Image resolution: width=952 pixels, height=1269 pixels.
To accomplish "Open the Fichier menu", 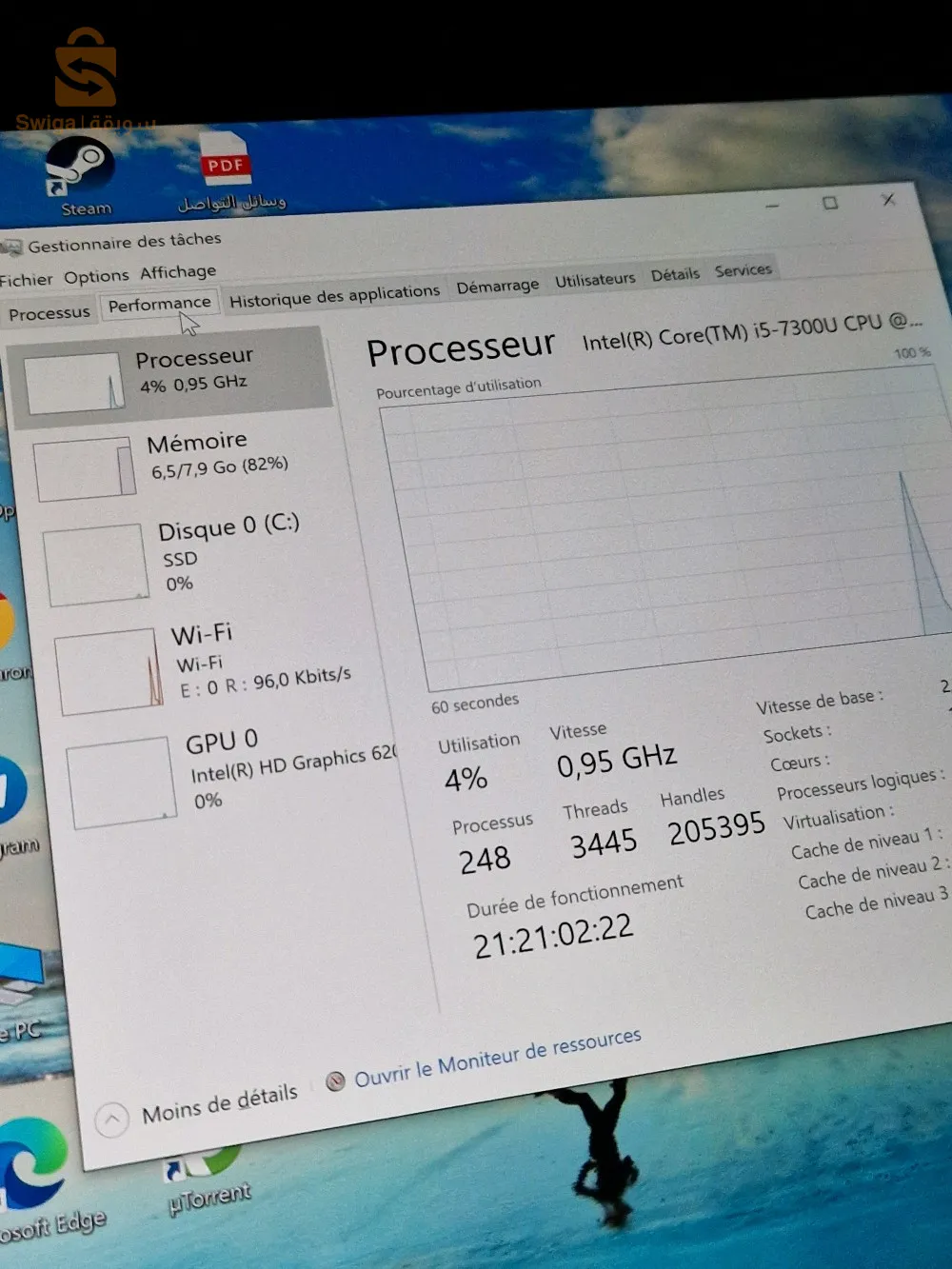I will coord(27,280).
